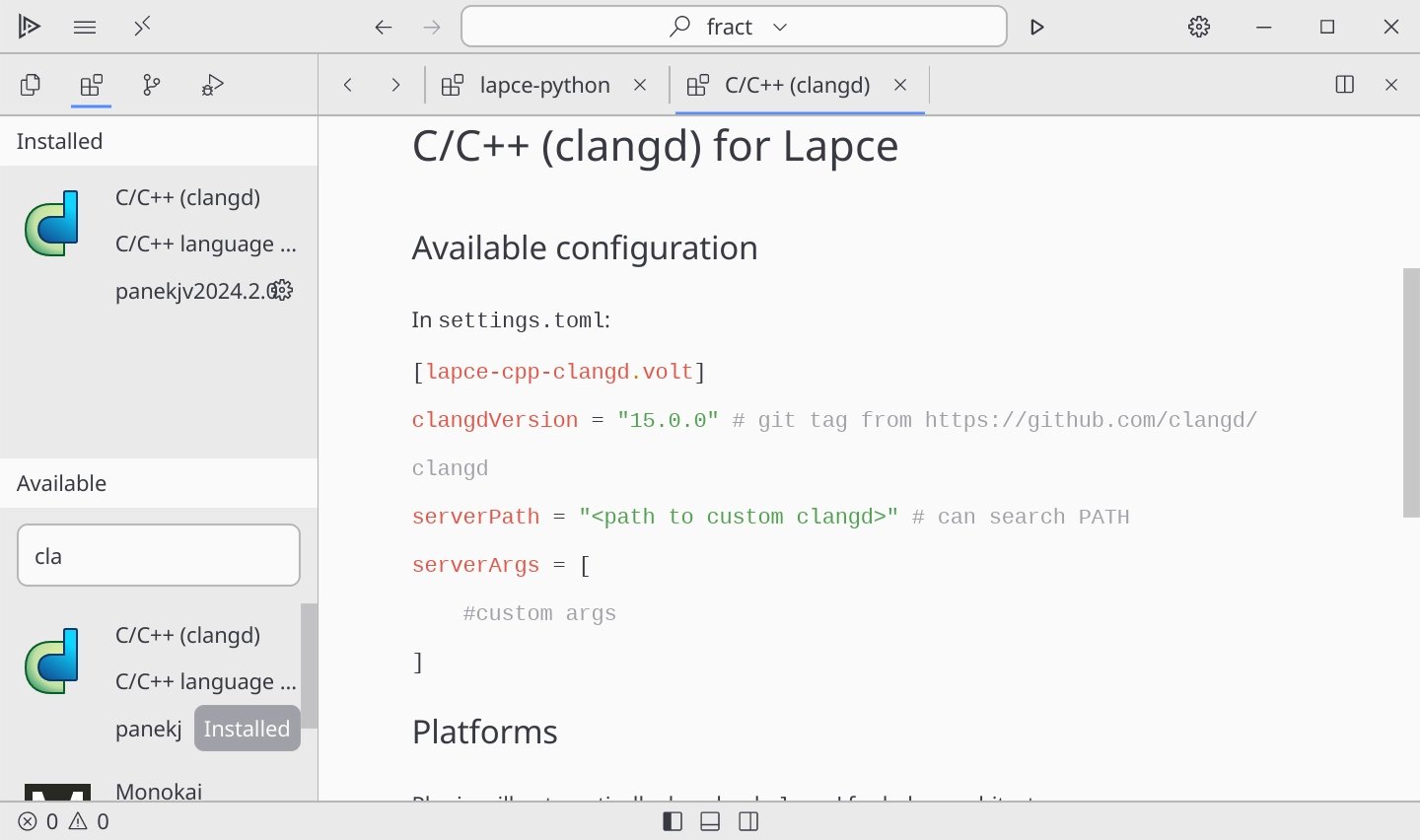Click the warning count in the status bar

(89, 821)
